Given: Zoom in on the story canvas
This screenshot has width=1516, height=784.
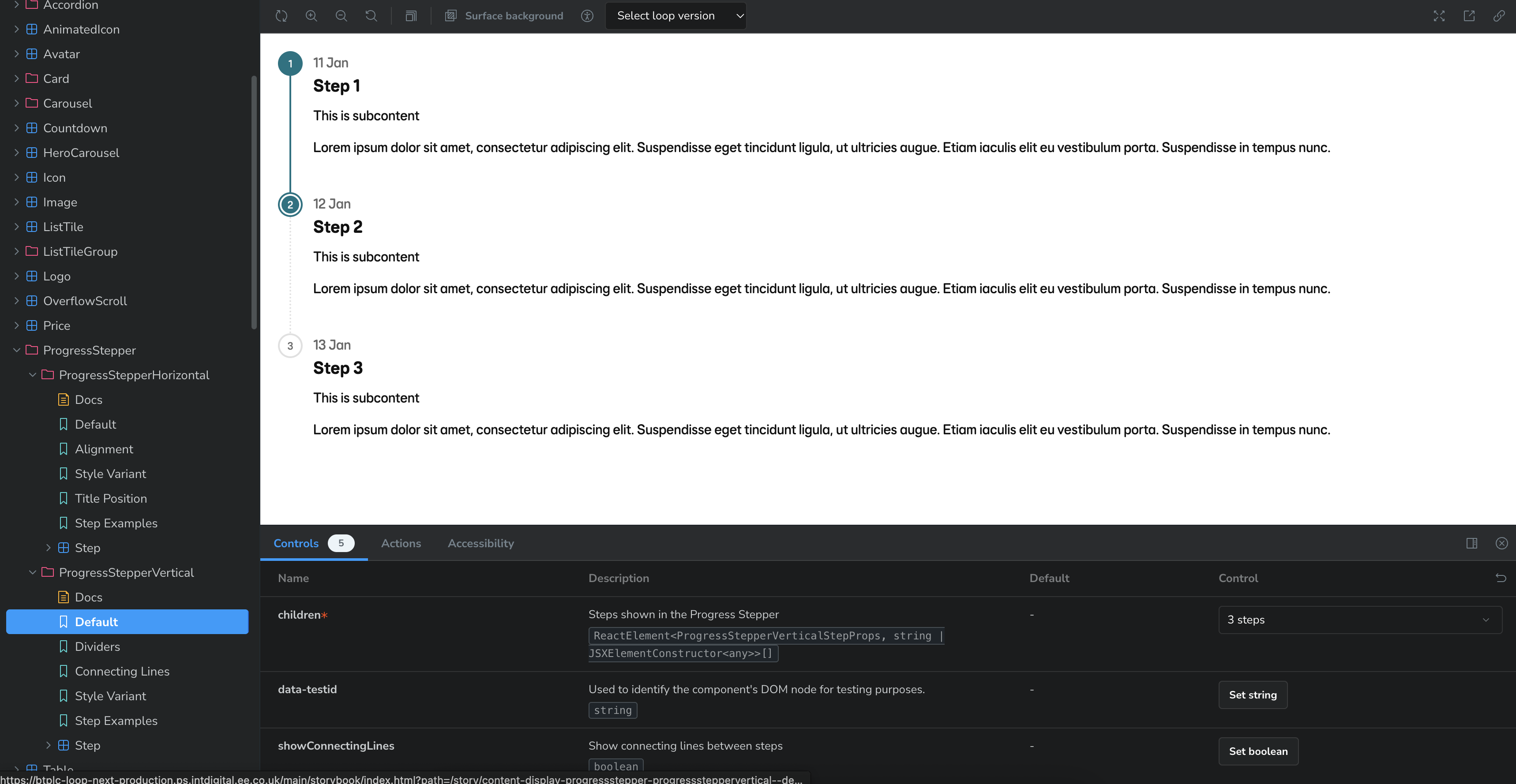Looking at the screenshot, I should tap(311, 16).
